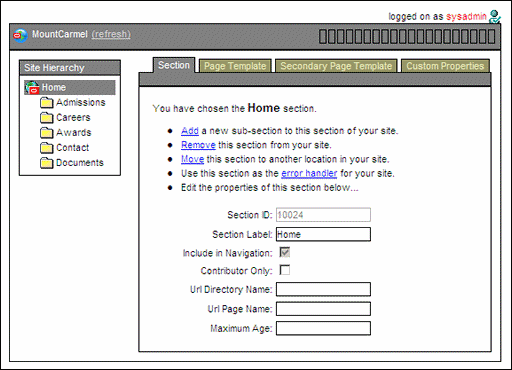Toggle the Include in Navigation checkbox
This screenshot has width=512, height=370.
click(x=285, y=253)
